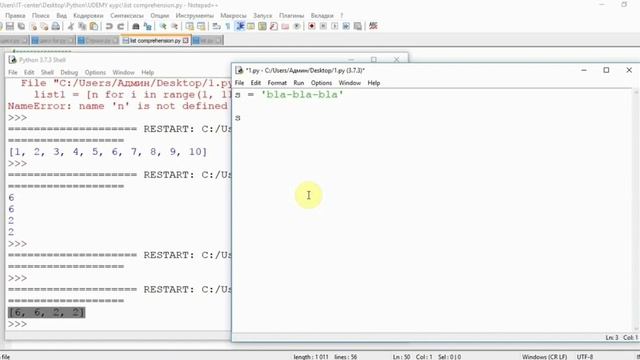Toggle Show All Characters pilcrow icon
This screenshot has height=360, width=640.
tap(228, 26)
